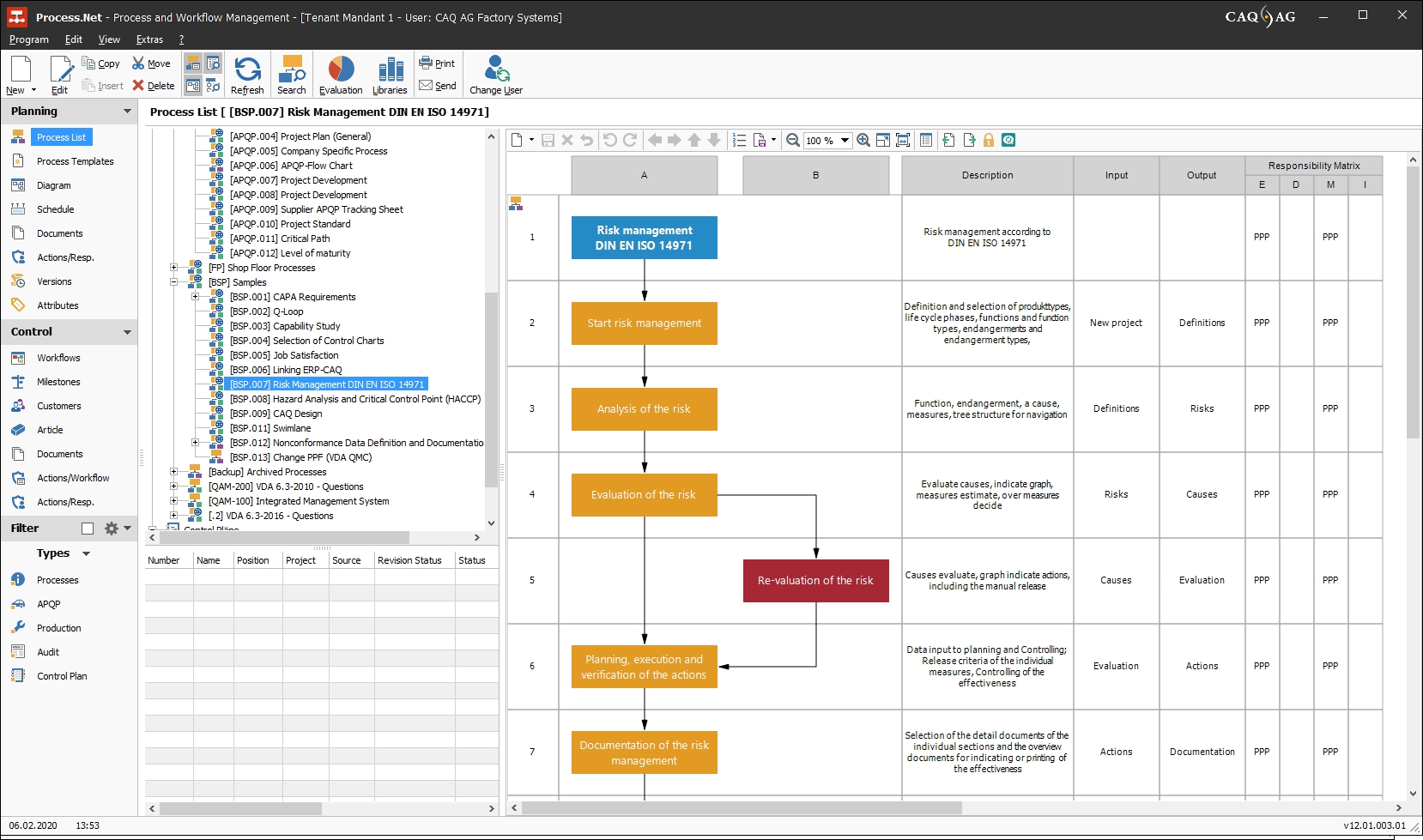1423x840 pixels.
Task: Open the New button dropdown arrow
Action: pyautogui.click(x=33, y=90)
